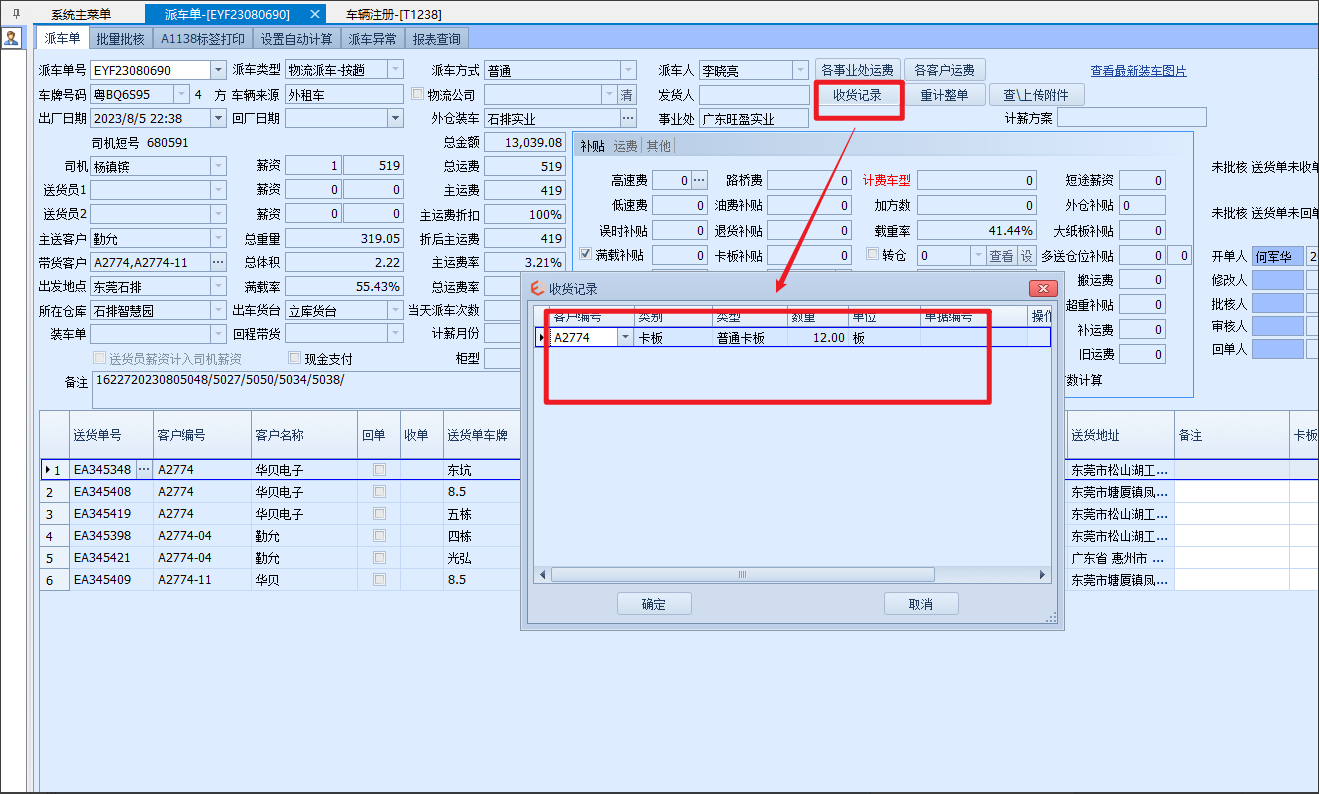Image resolution: width=1319 pixels, height=794 pixels.
Task: Click 取消 in 收货记录 dialog
Action: (921, 604)
